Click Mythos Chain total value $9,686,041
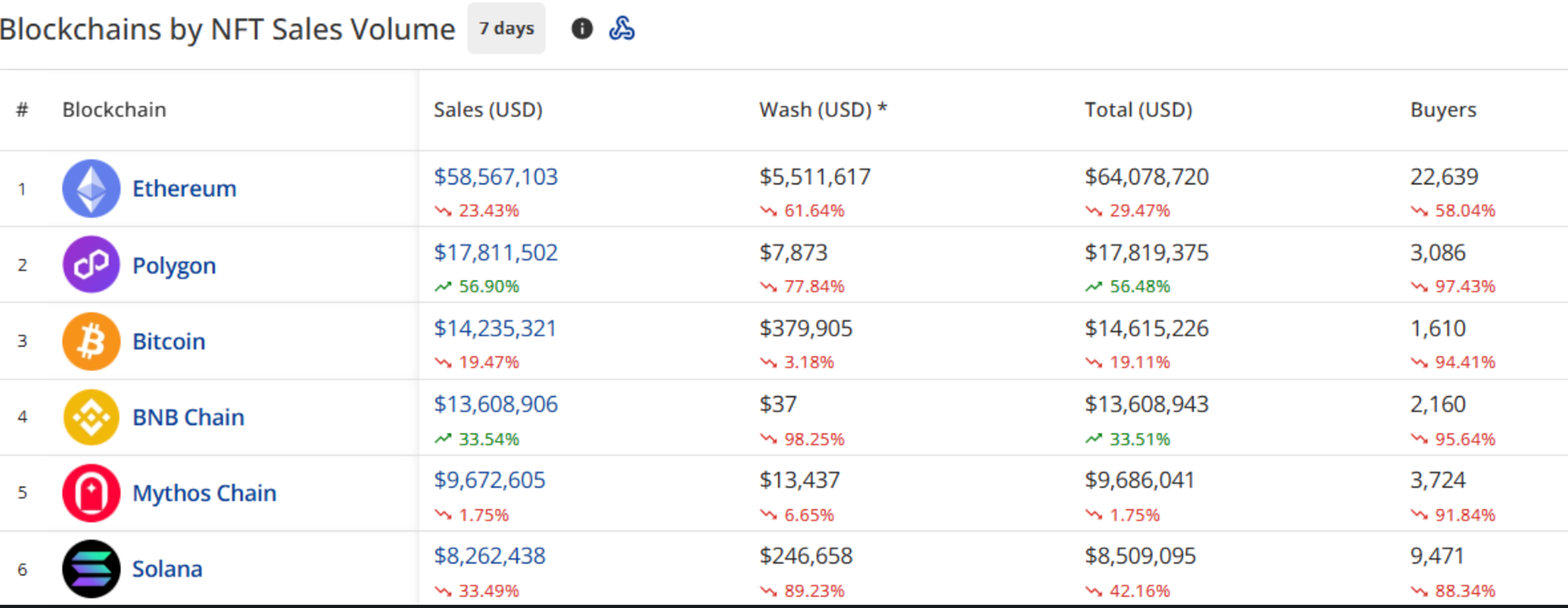This screenshot has height=608, width=1568. pyautogui.click(x=1140, y=480)
